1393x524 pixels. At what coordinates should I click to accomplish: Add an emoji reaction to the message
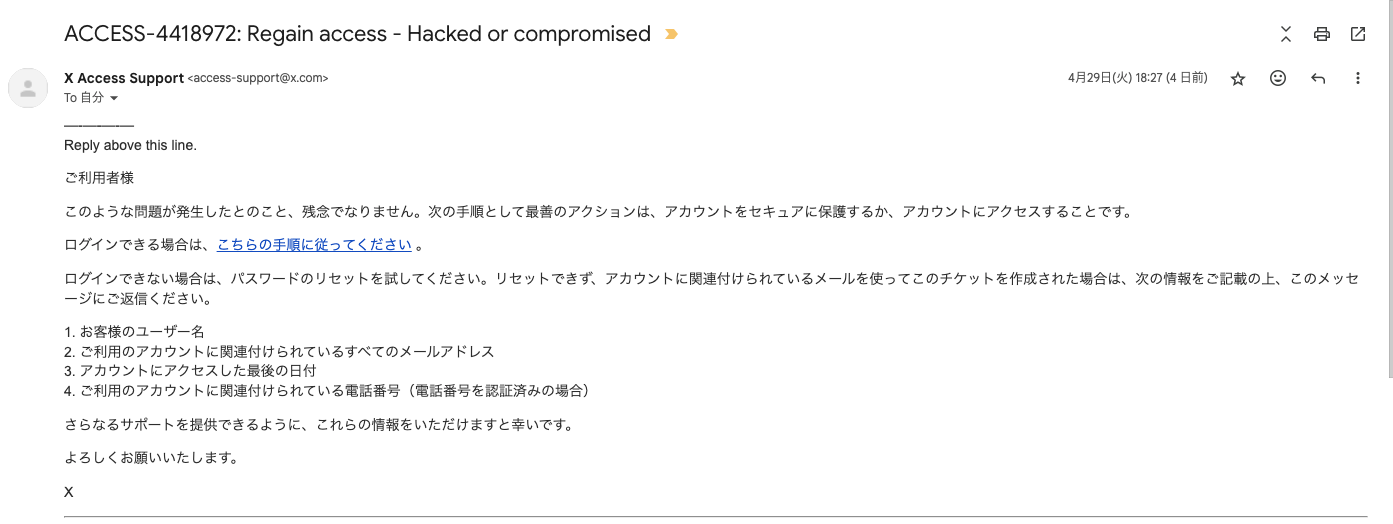[1277, 78]
